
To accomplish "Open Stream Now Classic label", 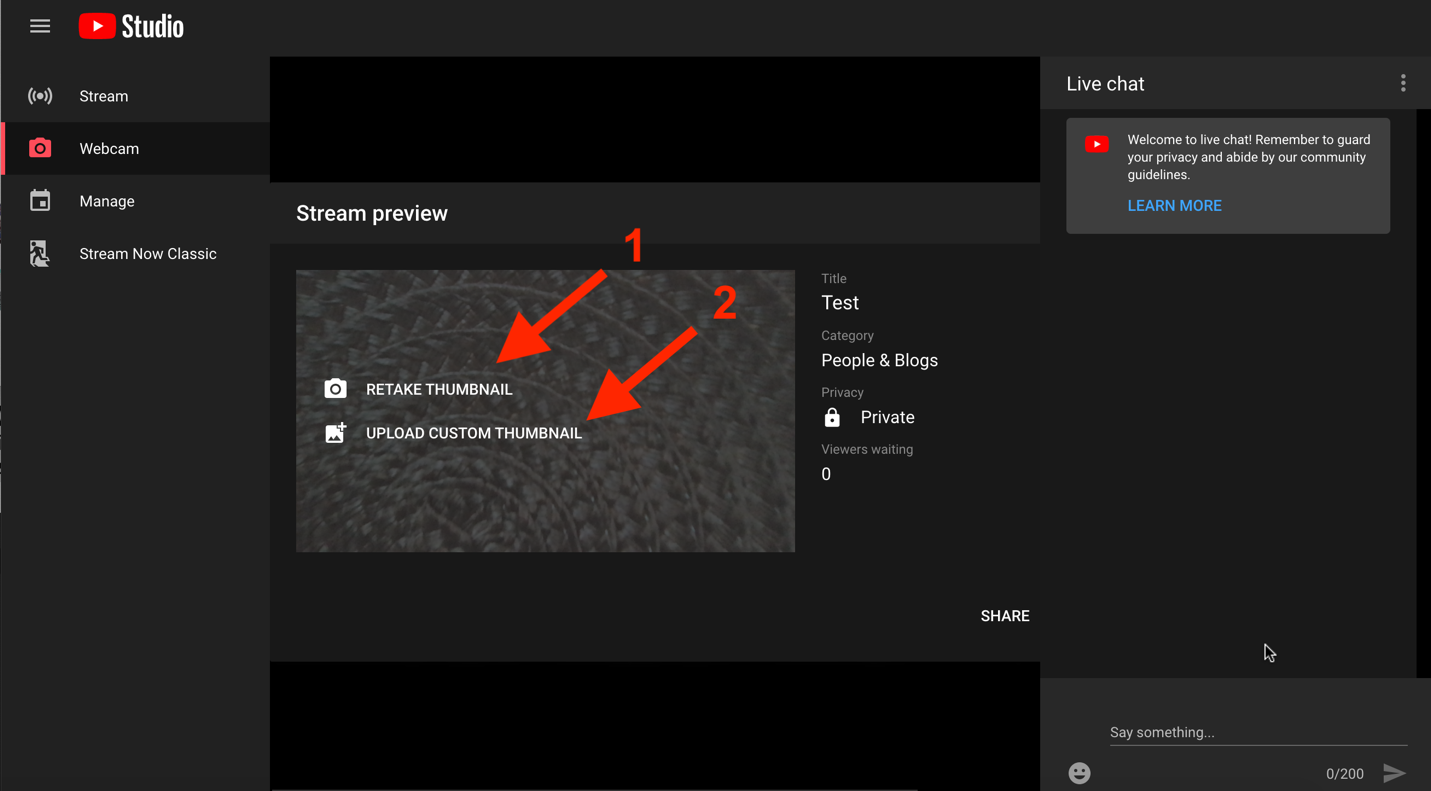I will click(148, 254).
